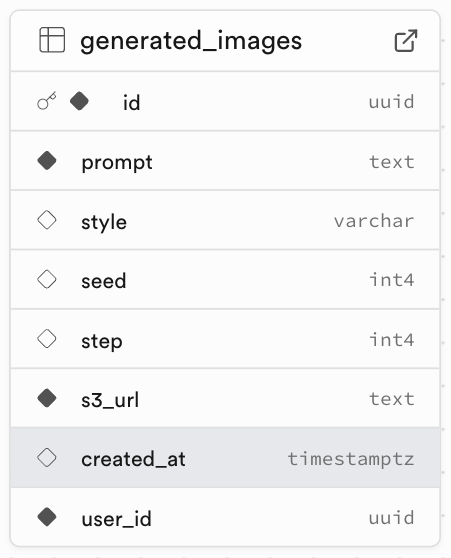This screenshot has height=558, width=451.
Task: Select the user_id column name
Action: [x=116, y=519]
